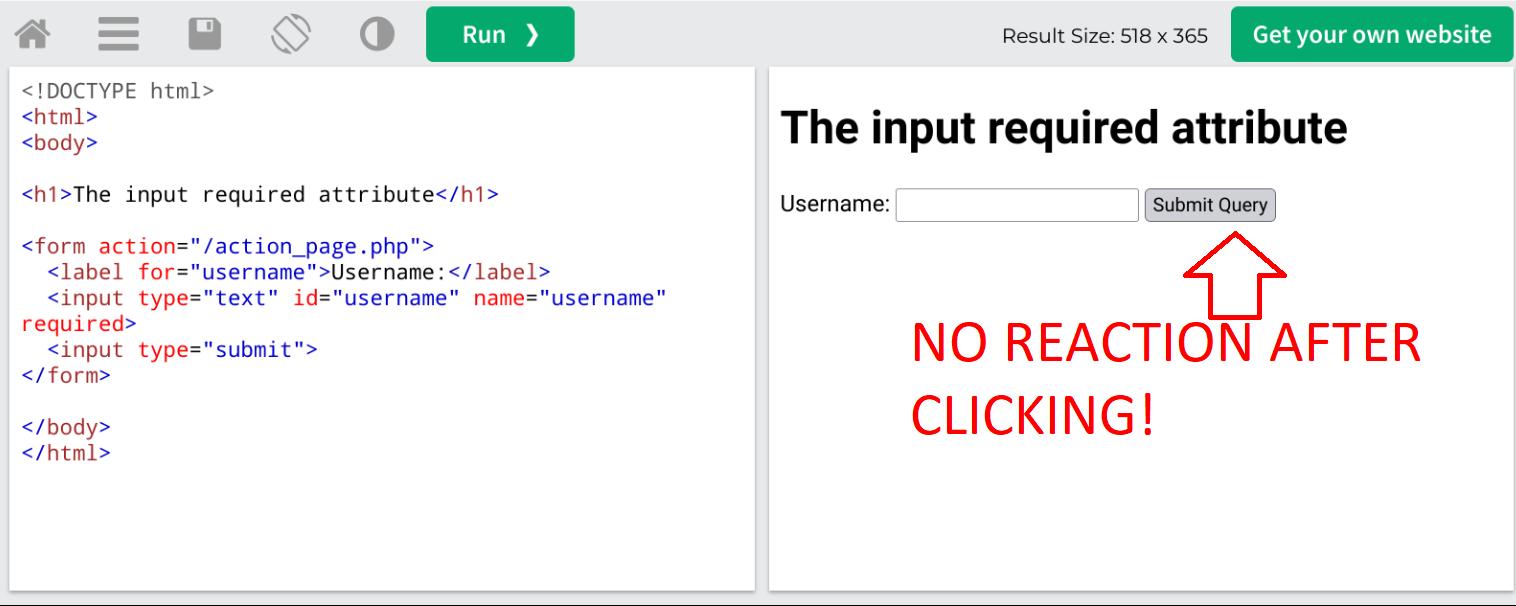This screenshot has width=1516, height=606.
Task: Open the hamburger menu icon
Action: click(118, 33)
